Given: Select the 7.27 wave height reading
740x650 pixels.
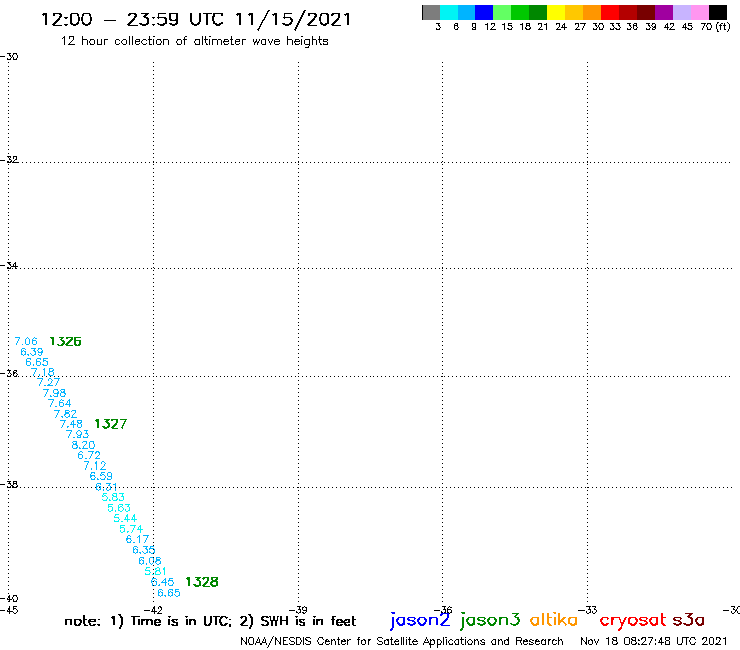Looking at the screenshot, I should pos(49,382).
